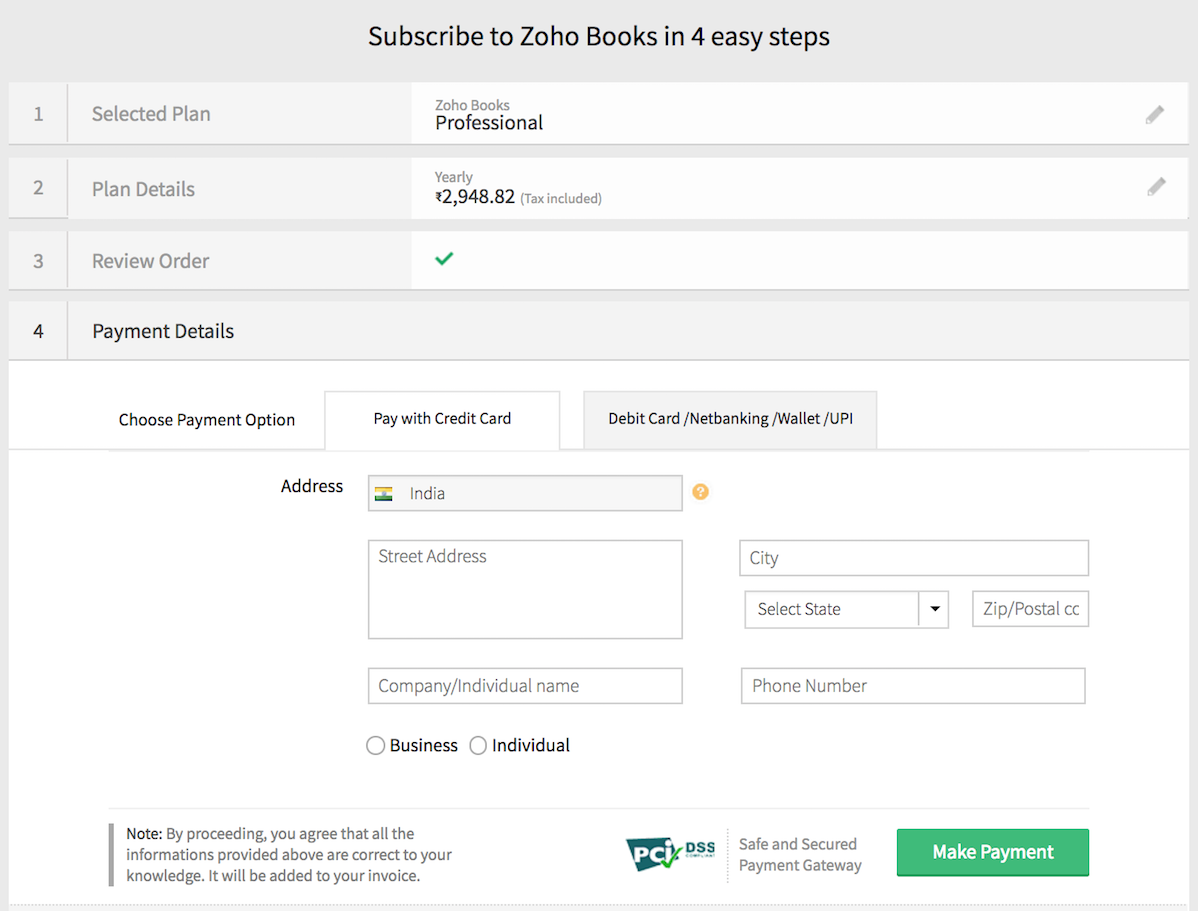This screenshot has height=911, width=1198.
Task: Click the Phone Number field
Action: [x=912, y=686]
